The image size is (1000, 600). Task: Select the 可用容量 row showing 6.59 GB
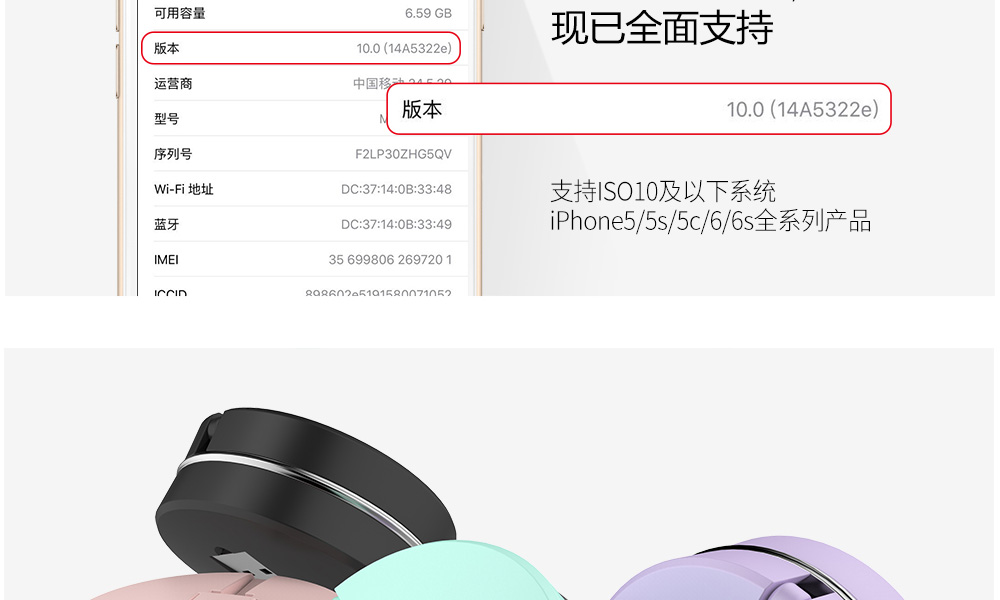[x=303, y=13]
